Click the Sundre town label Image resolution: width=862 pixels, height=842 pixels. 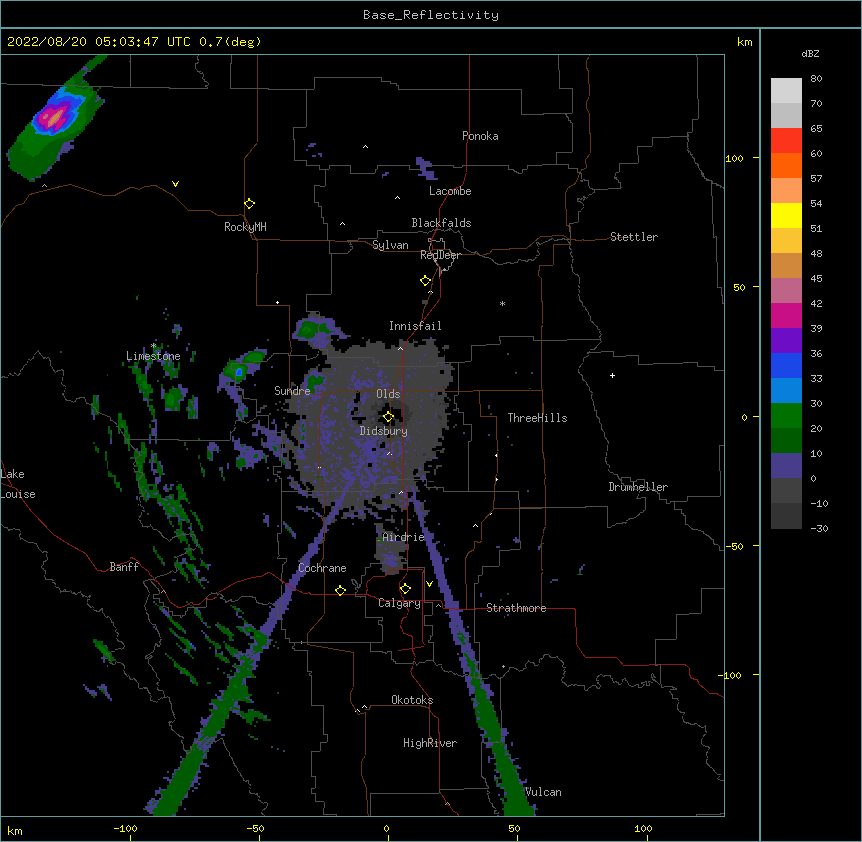click(x=292, y=391)
